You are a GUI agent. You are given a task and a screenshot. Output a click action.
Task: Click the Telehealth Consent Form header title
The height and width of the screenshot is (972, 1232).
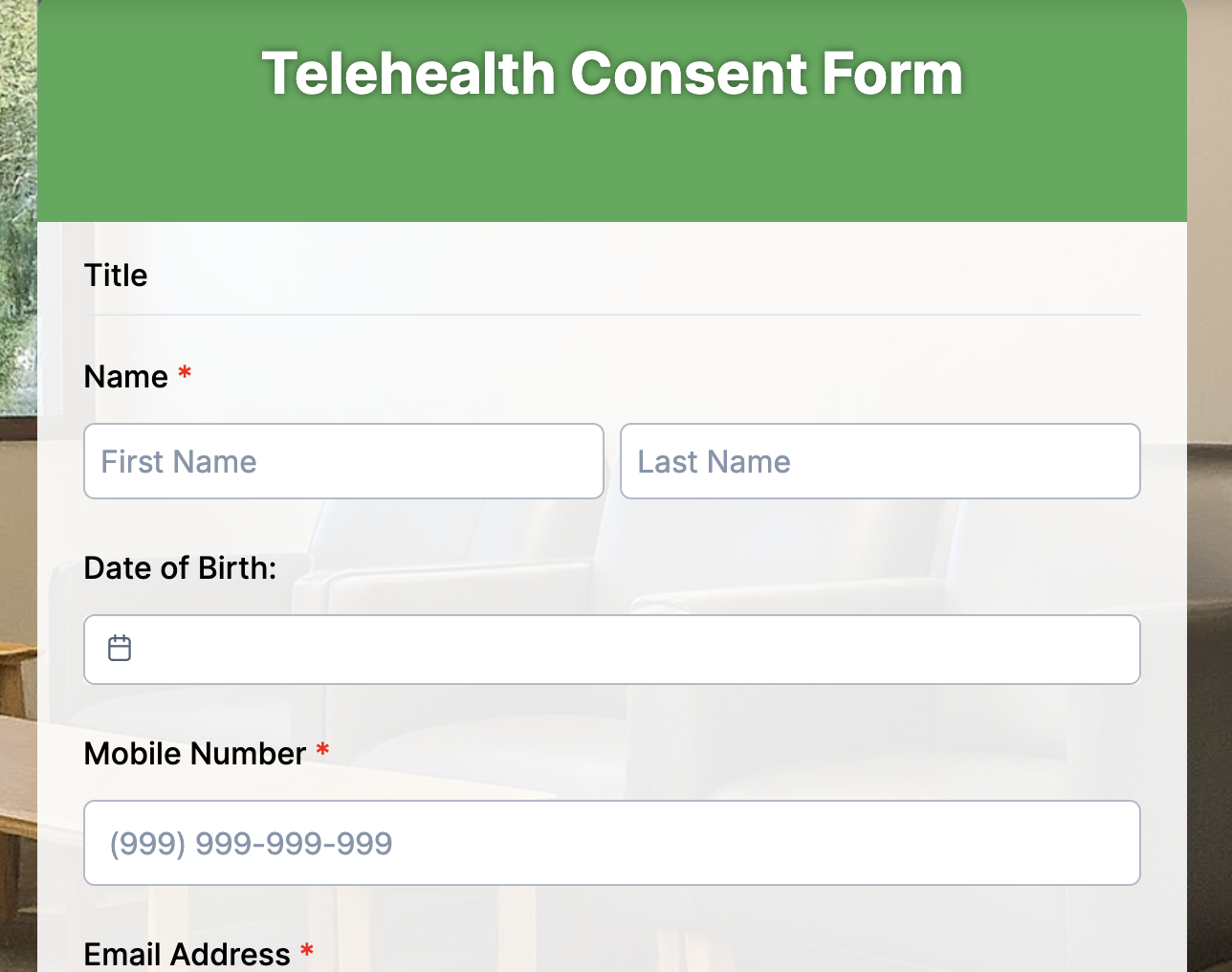click(x=612, y=73)
